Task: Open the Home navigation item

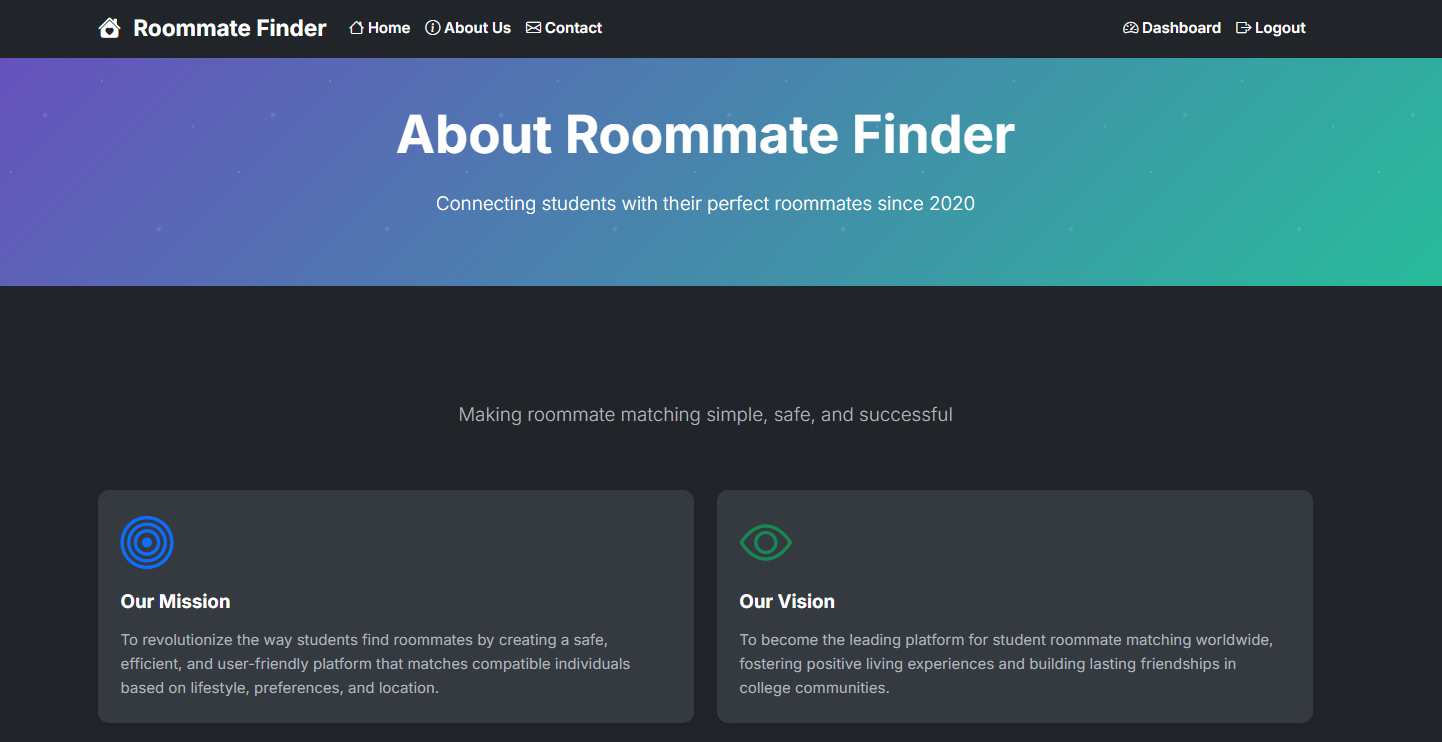Action: click(385, 27)
